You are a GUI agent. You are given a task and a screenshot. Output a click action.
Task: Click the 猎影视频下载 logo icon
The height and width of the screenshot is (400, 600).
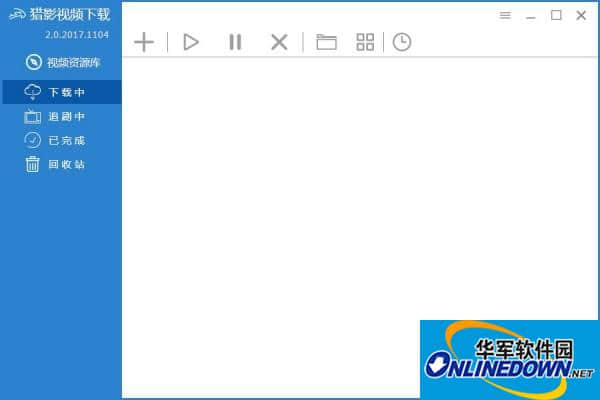tap(18, 15)
